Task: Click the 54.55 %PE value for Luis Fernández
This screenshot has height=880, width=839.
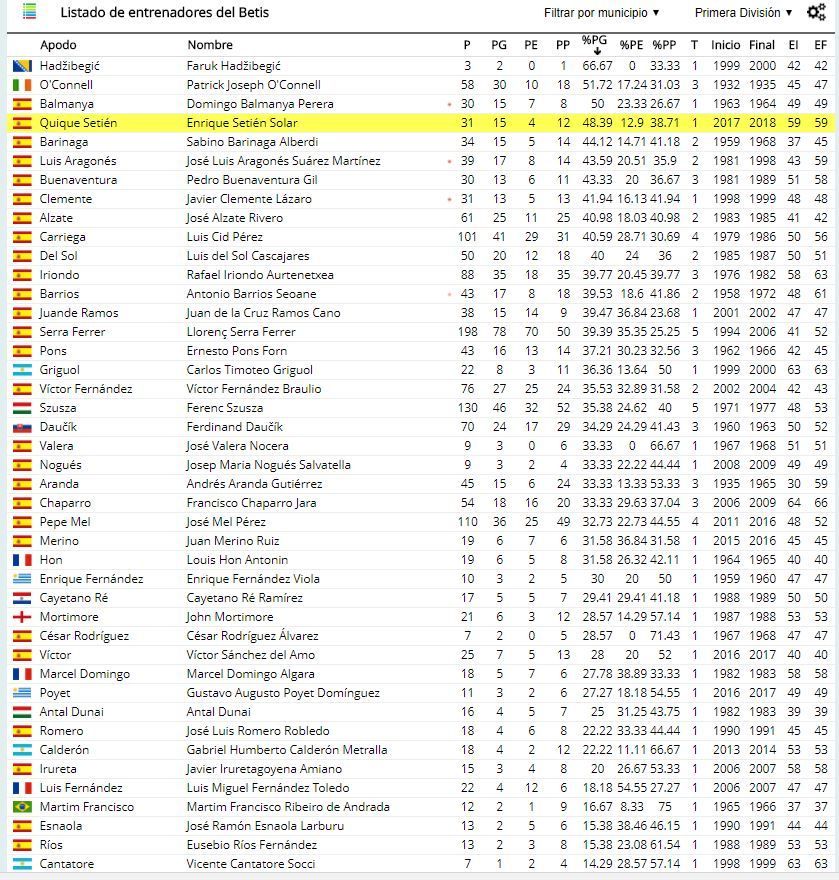Action: point(632,788)
